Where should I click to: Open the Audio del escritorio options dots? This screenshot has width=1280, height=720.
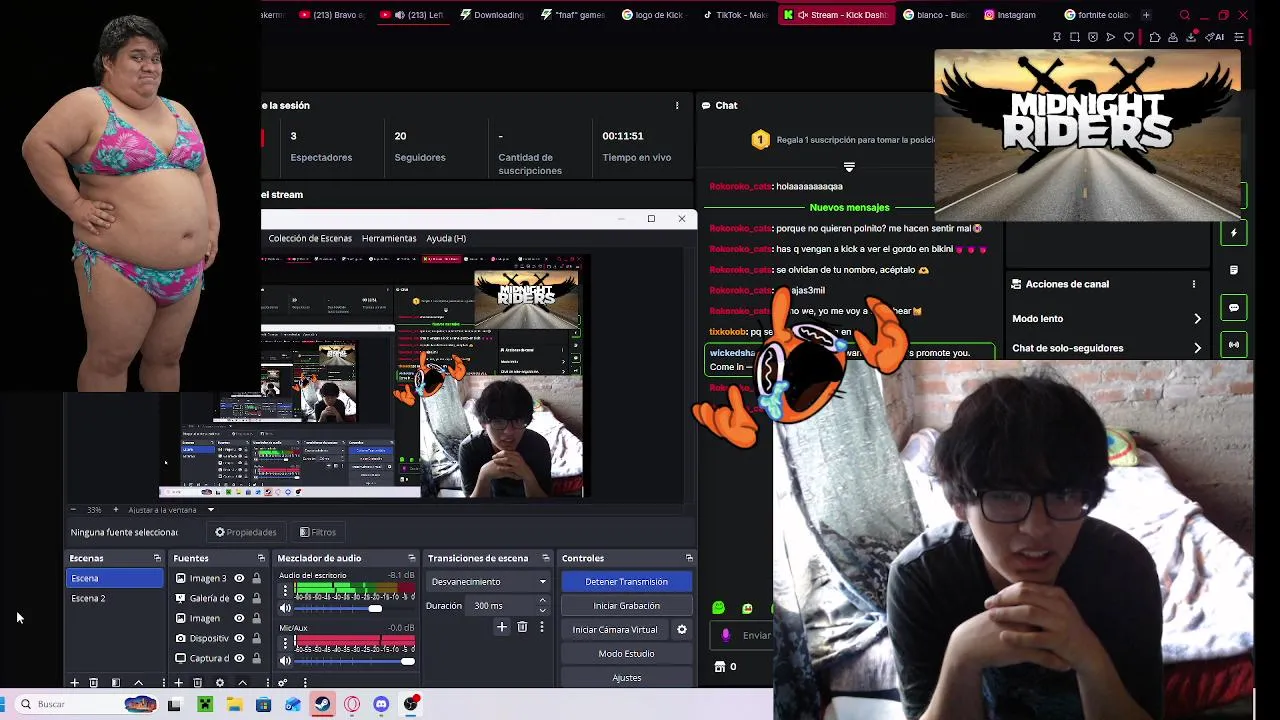[x=285, y=592]
